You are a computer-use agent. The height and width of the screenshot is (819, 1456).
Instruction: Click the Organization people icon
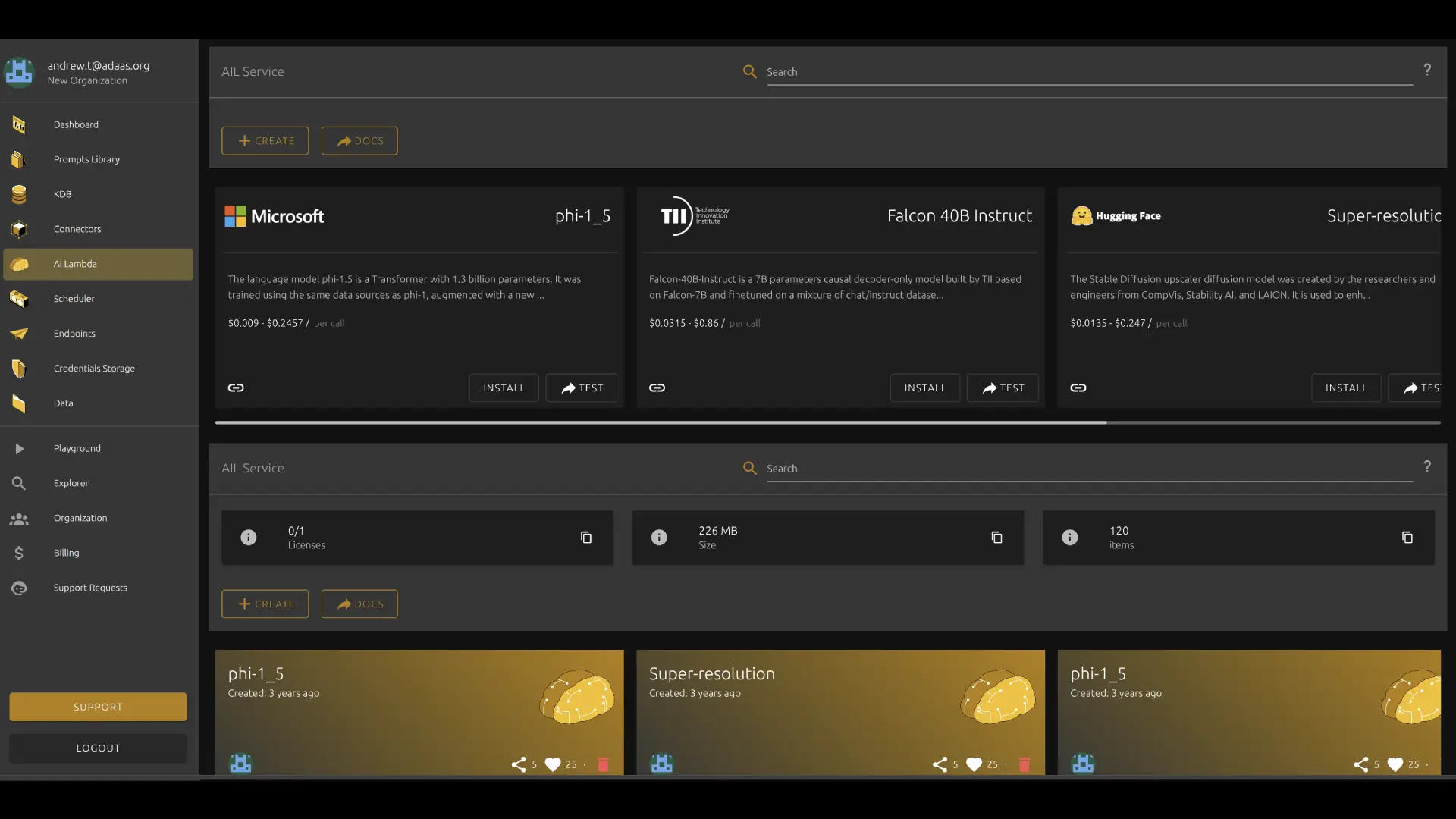click(19, 519)
